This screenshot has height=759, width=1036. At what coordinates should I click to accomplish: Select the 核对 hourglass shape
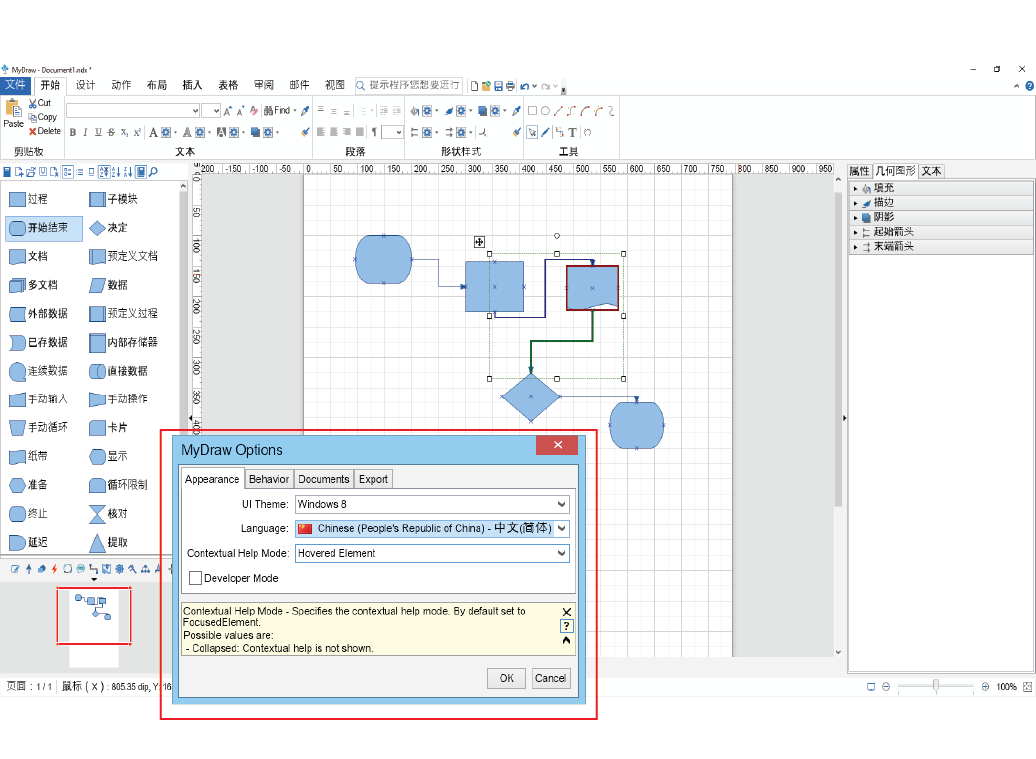[x=97, y=513]
